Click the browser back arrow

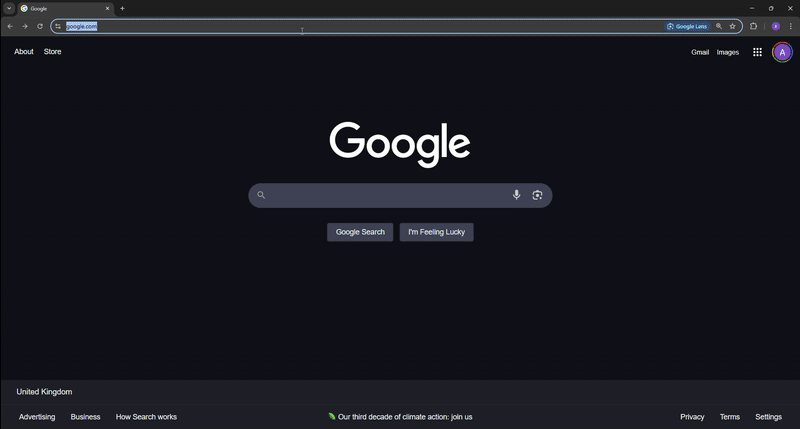pos(10,26)
